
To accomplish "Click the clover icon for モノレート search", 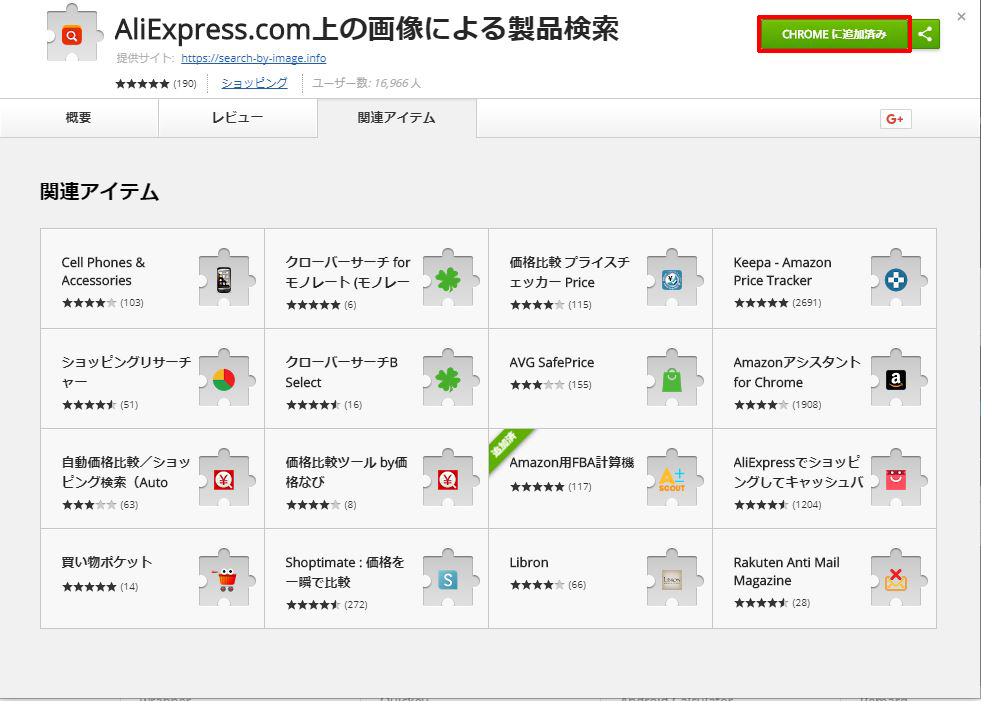I will (449, 279).
